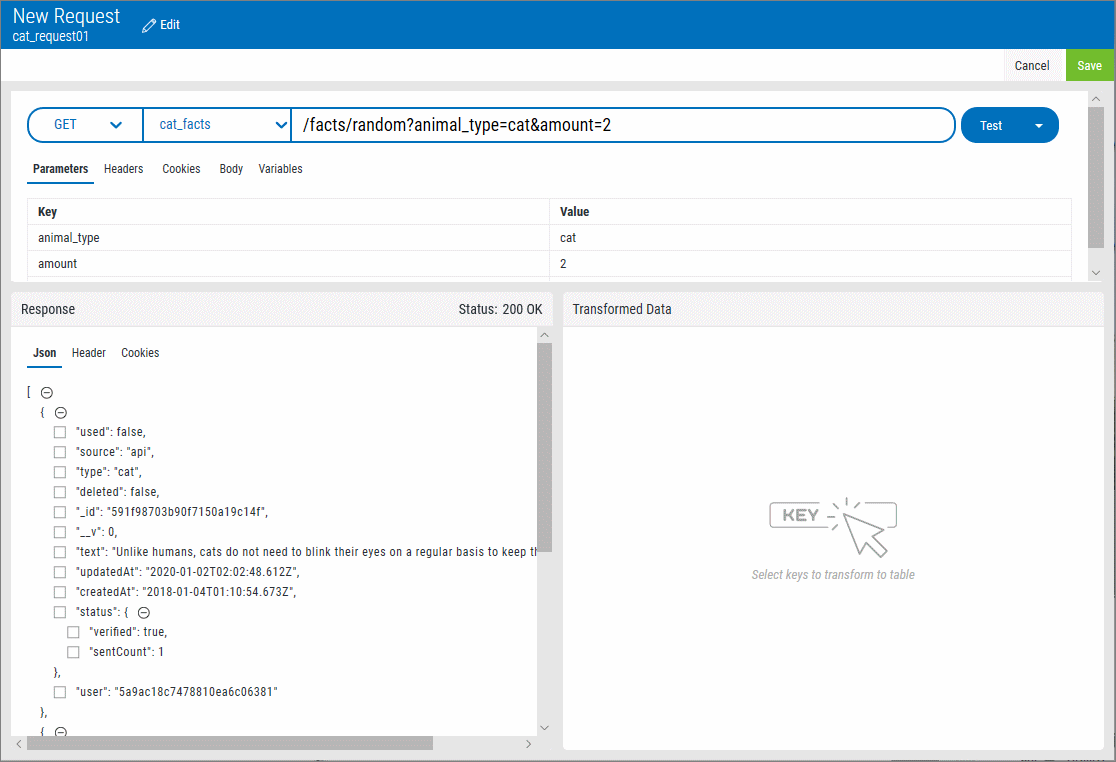Tick the "text" key checkbox
The height and width of the screenshot is (762, 1116).
[x=60, y=552]
